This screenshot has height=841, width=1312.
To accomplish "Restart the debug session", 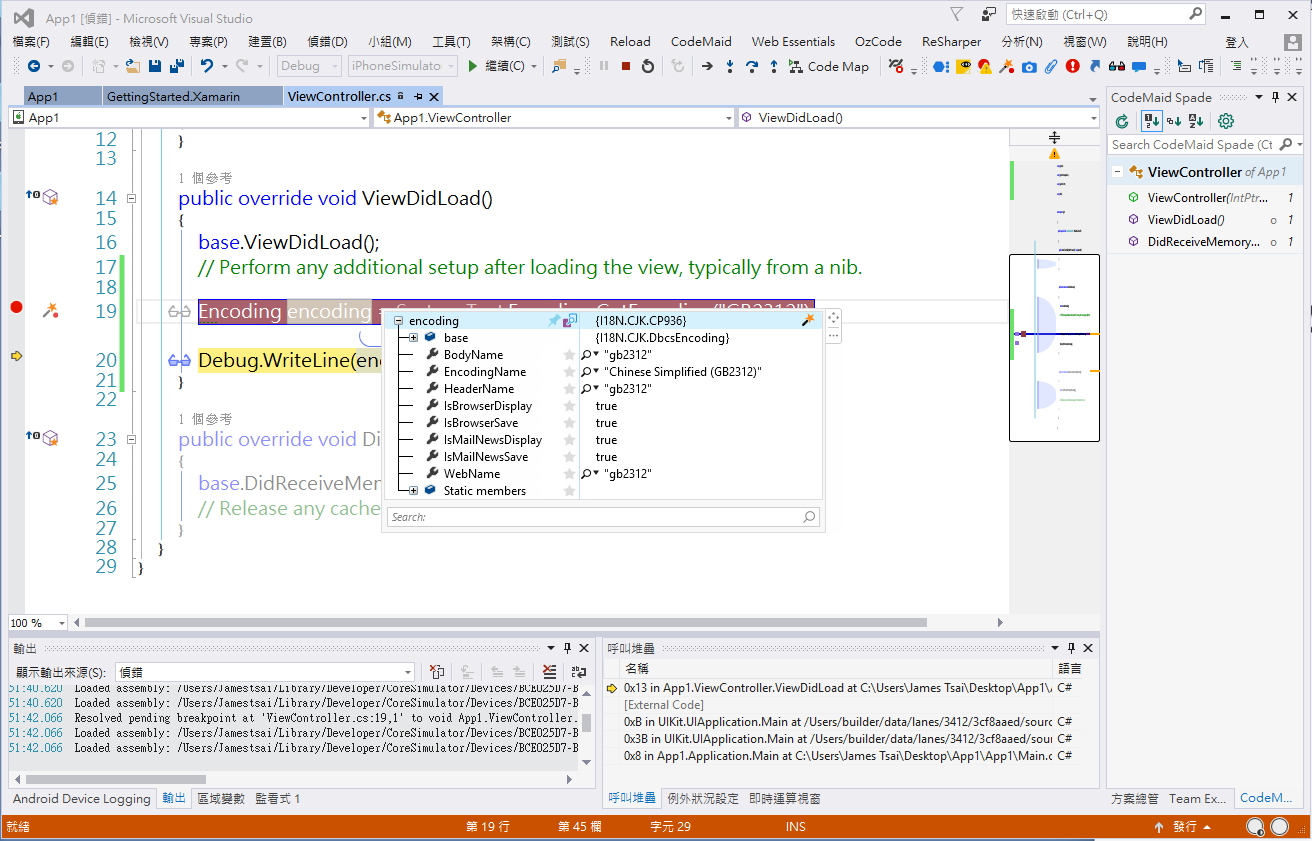I will 648,66.
